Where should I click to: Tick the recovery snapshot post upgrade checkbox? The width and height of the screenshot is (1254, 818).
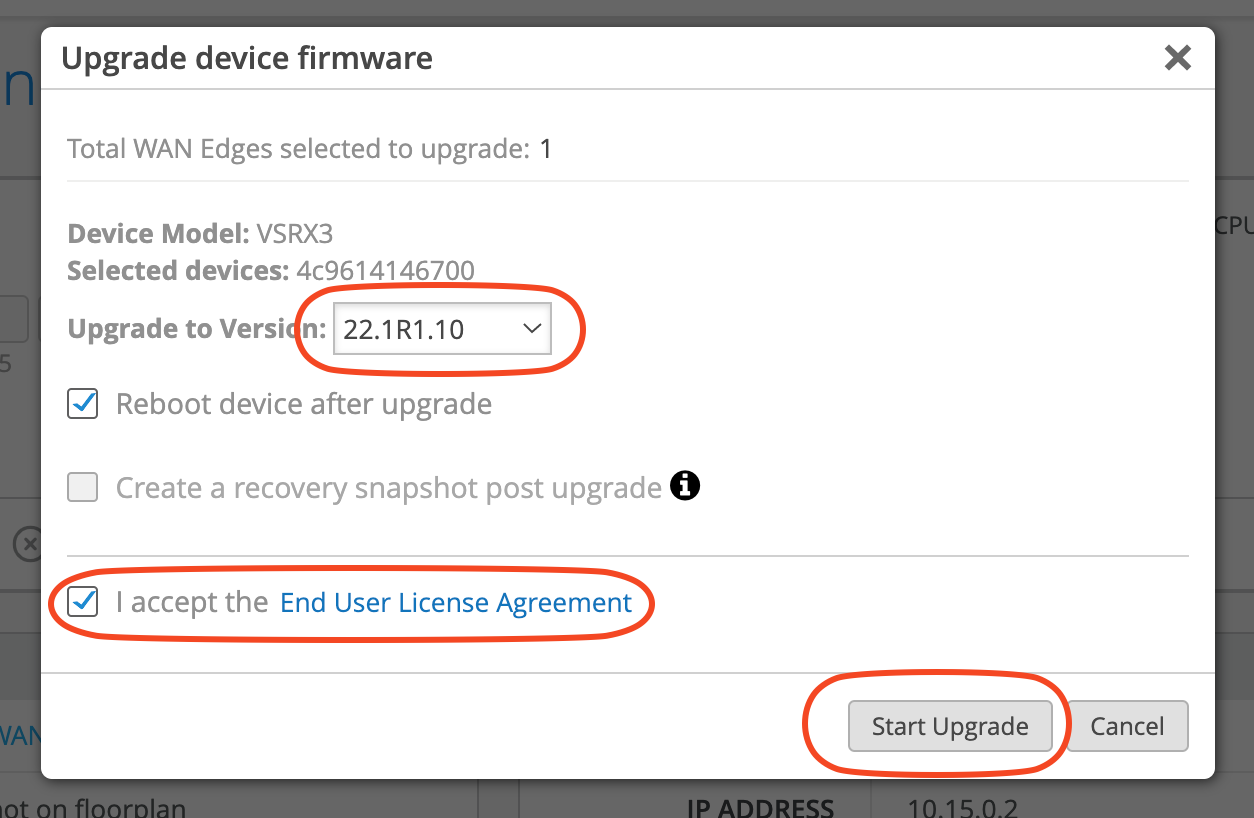[x=83, y=488]
